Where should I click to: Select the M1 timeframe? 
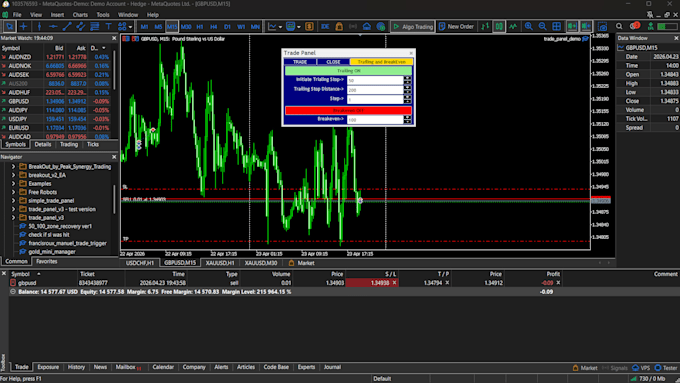[x=144, y=27]
